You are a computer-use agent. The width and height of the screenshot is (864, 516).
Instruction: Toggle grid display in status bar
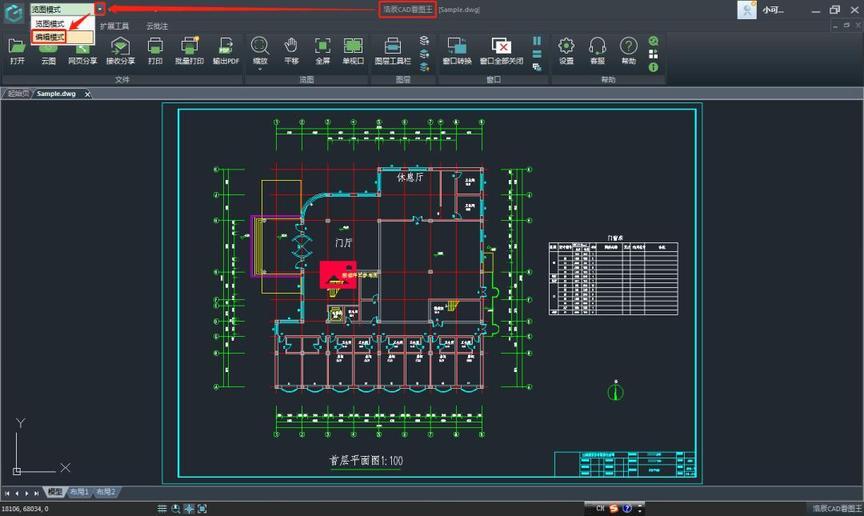click(161, 509)
